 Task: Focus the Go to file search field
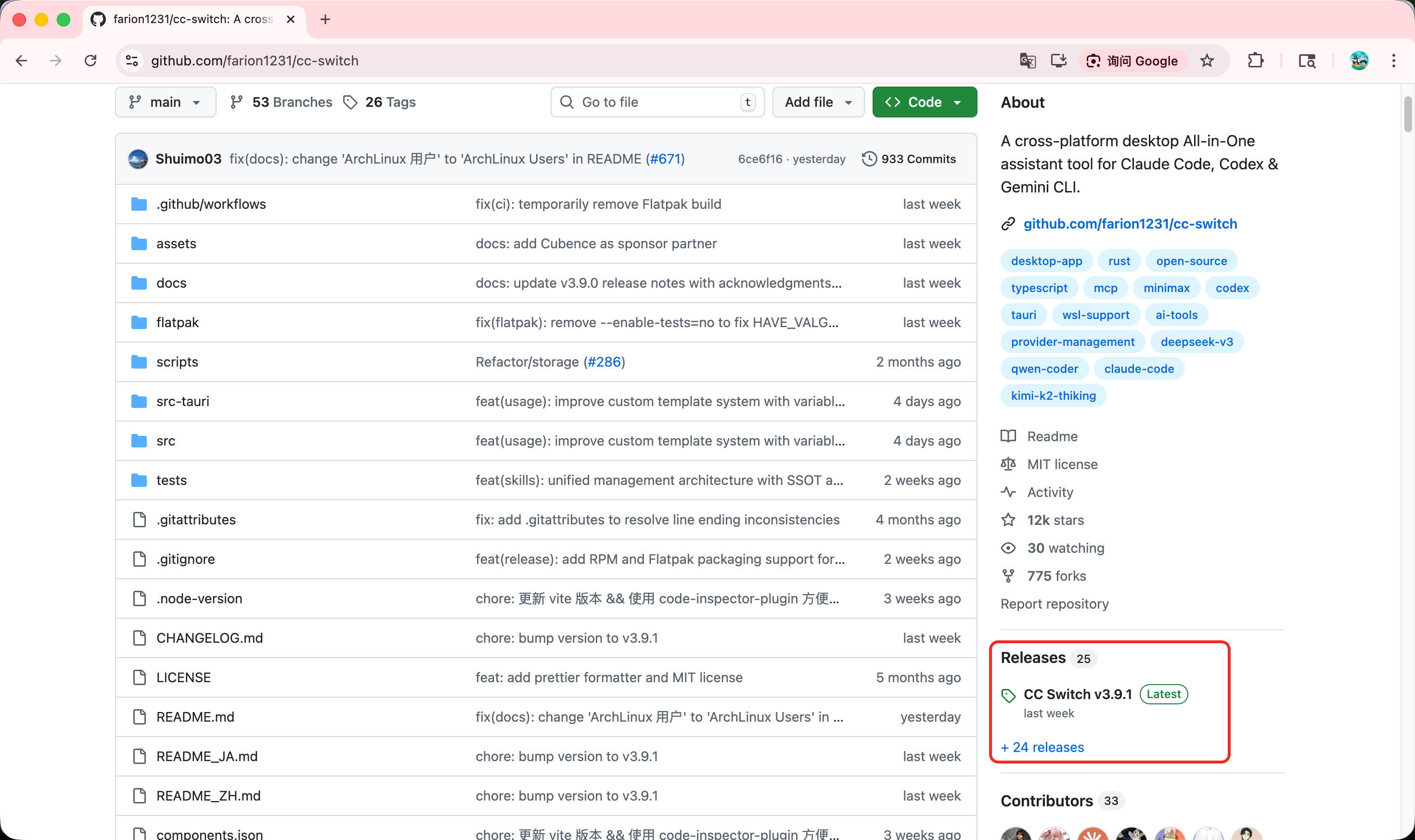(657, 102)
